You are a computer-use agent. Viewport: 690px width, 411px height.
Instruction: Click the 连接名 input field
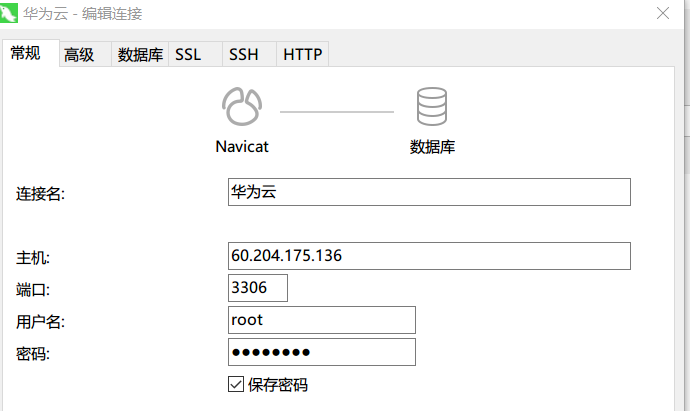[x=429, y=192]
